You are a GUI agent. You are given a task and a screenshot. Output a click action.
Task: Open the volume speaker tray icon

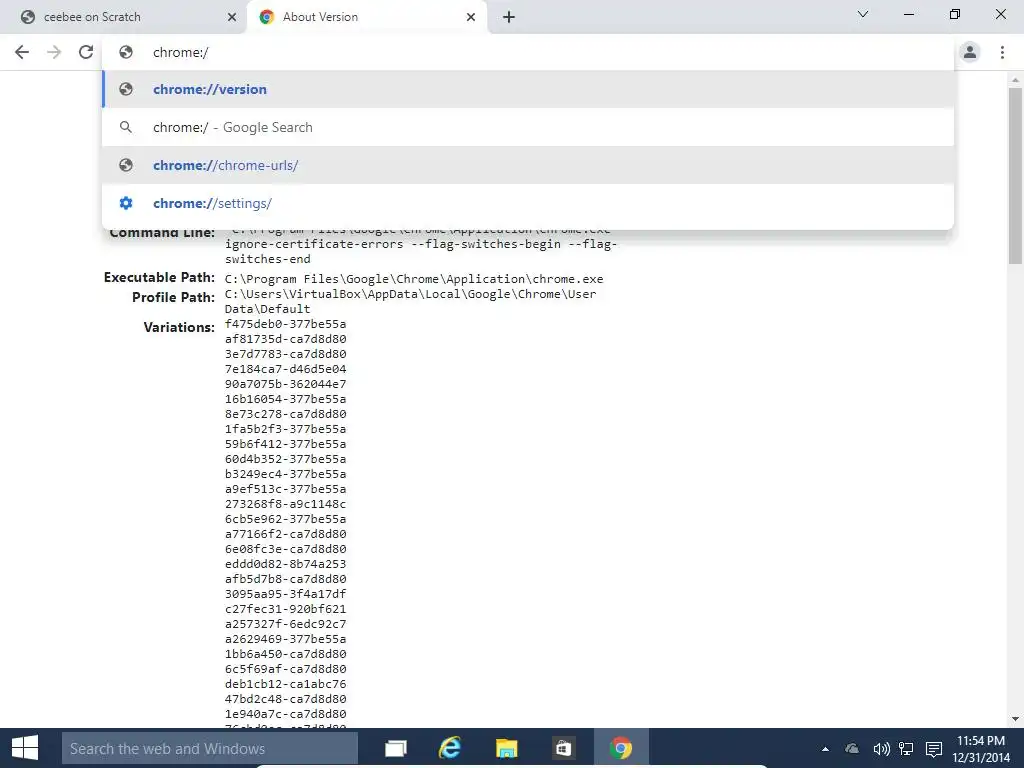coord(881,749)
